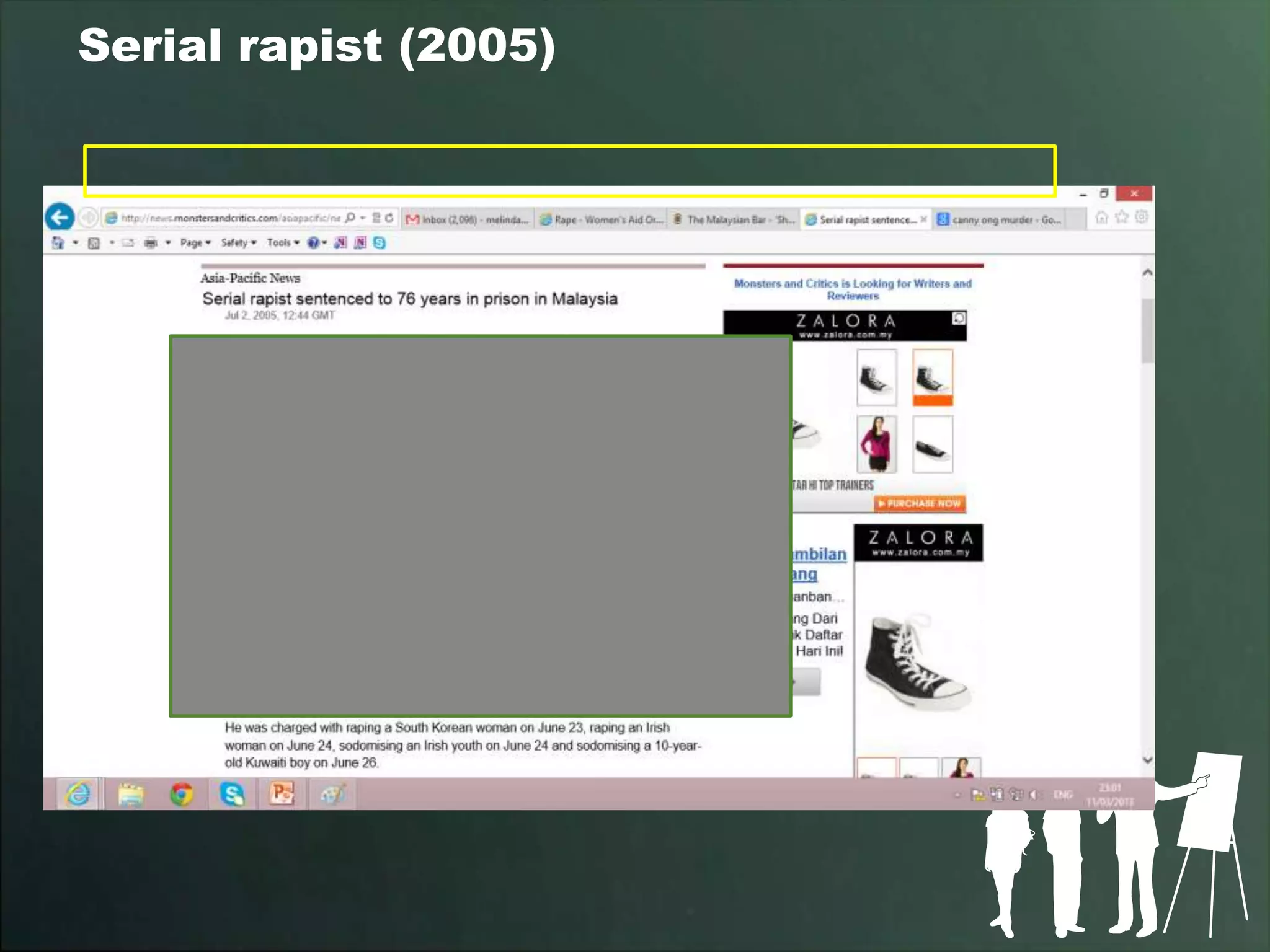
Task: Open PowerPoint from the taskbar
Action: pos(282,794)
